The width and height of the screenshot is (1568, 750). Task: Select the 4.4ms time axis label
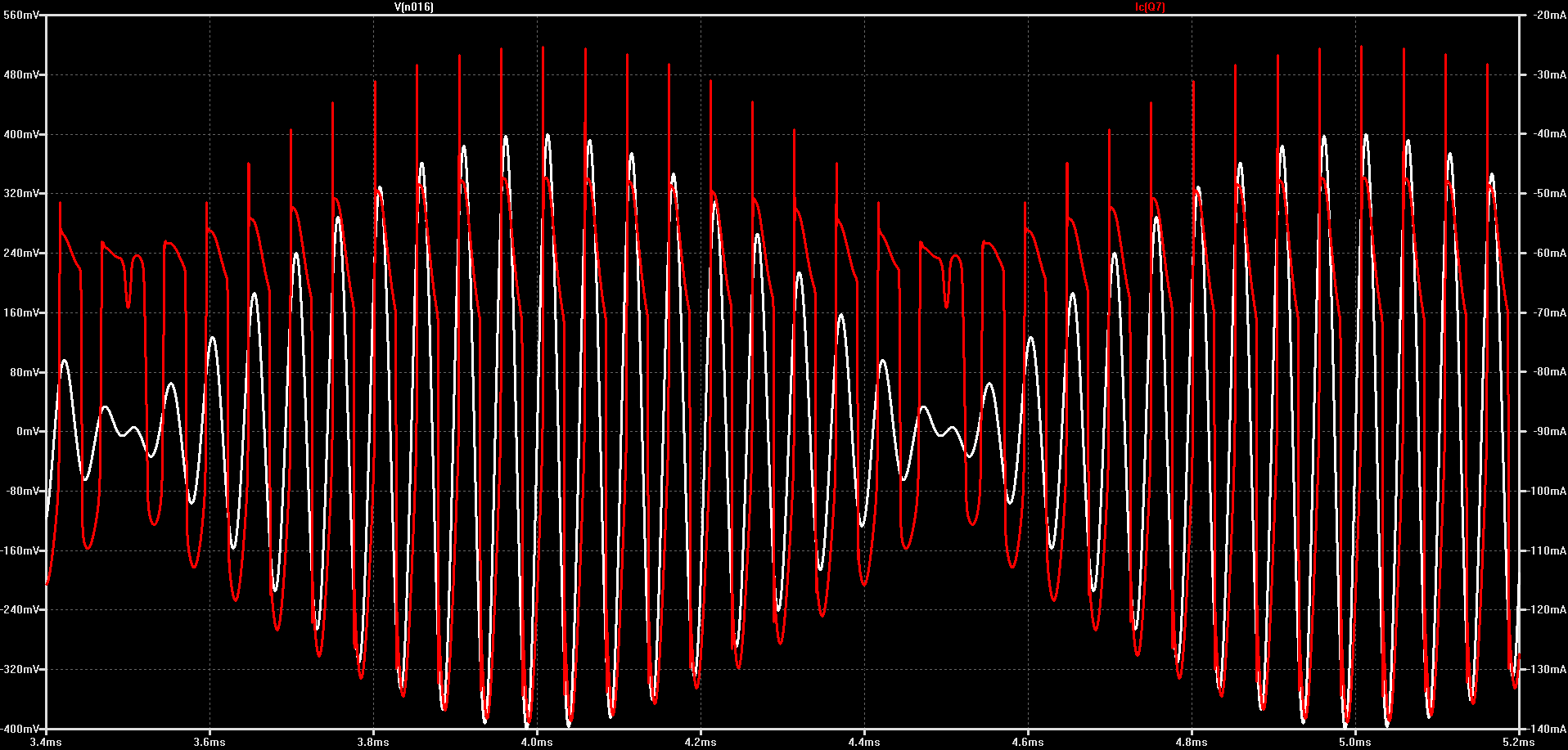click(x=864, y=743)
